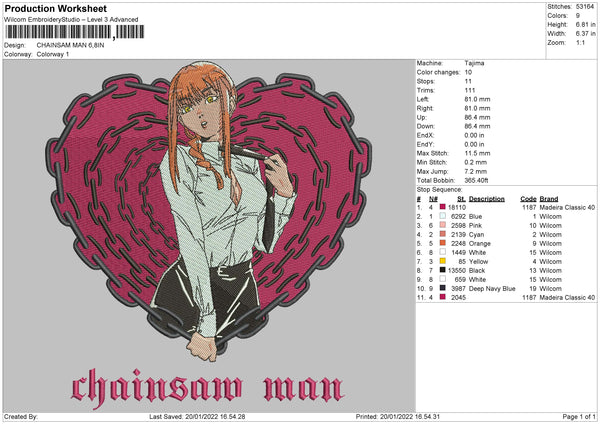Screen dimensions: 600x424
Task: Click the "Description" column header
Action: point(487,199)
